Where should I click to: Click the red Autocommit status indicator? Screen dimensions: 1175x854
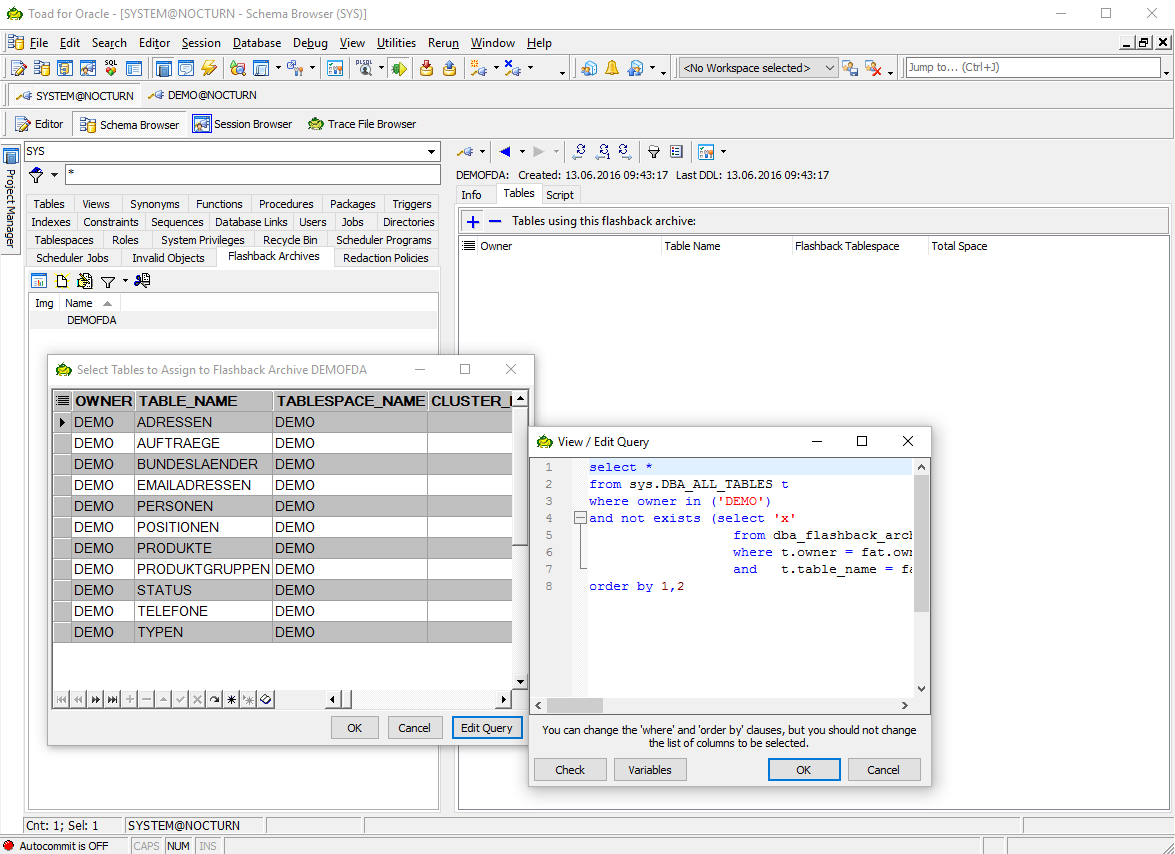pos(9,846)
